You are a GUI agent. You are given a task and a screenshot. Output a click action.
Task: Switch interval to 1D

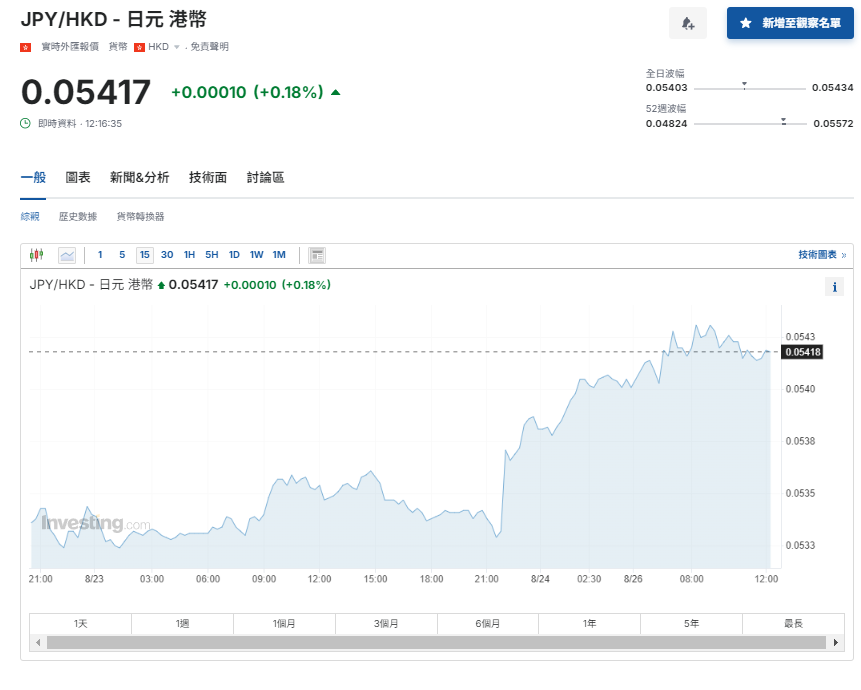pyautogui.click(x=233, y=255)
